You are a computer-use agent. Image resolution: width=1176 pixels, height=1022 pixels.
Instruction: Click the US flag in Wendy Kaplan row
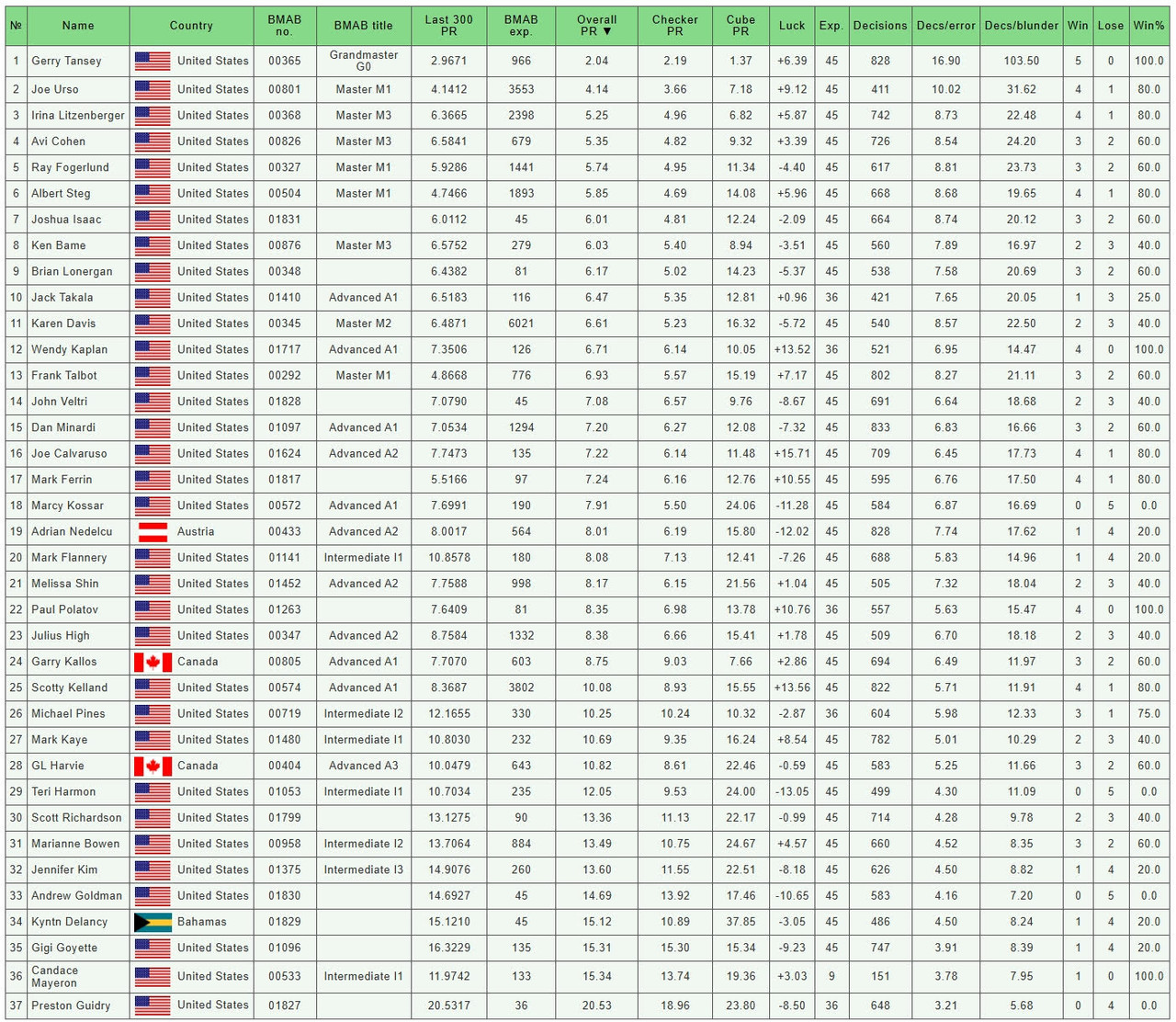click(x=153, y=350)
